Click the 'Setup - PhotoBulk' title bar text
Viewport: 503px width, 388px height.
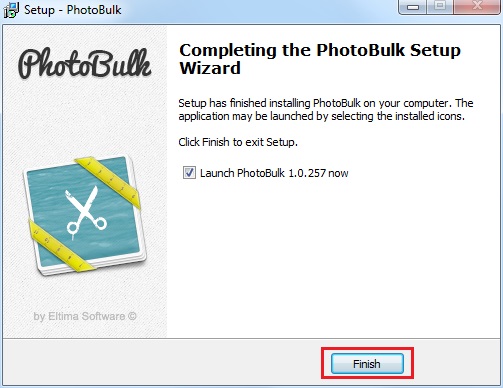click(72, 10)
